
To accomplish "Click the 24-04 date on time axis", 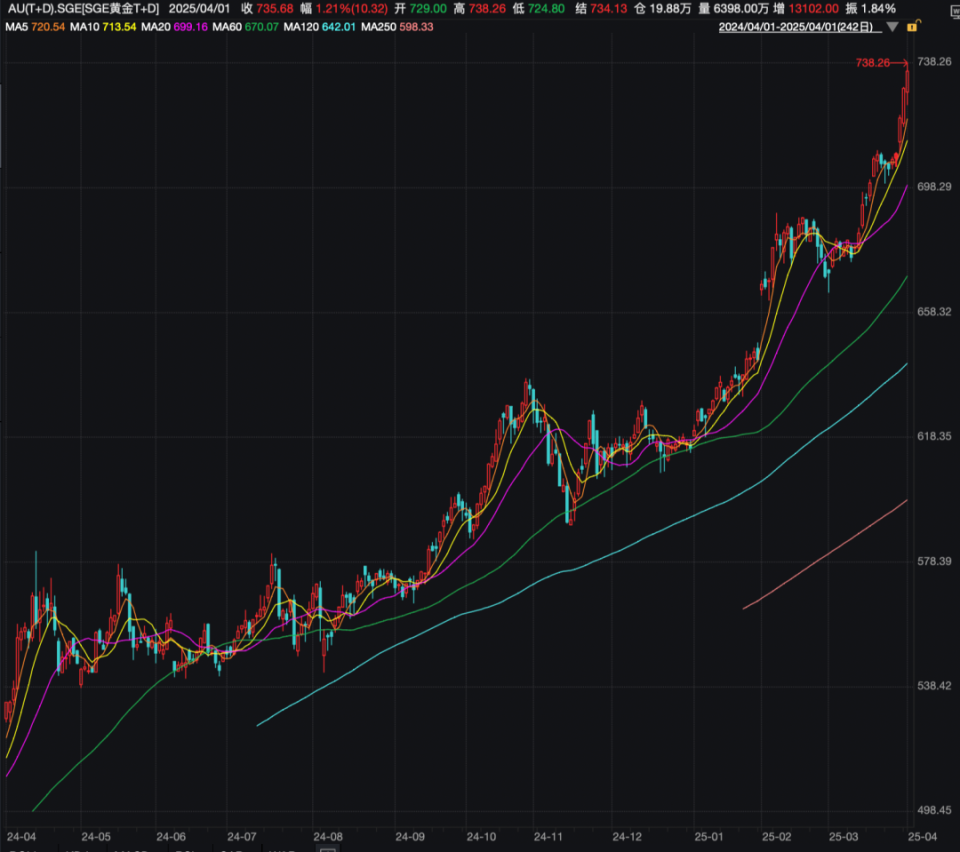I will point(21,836).
